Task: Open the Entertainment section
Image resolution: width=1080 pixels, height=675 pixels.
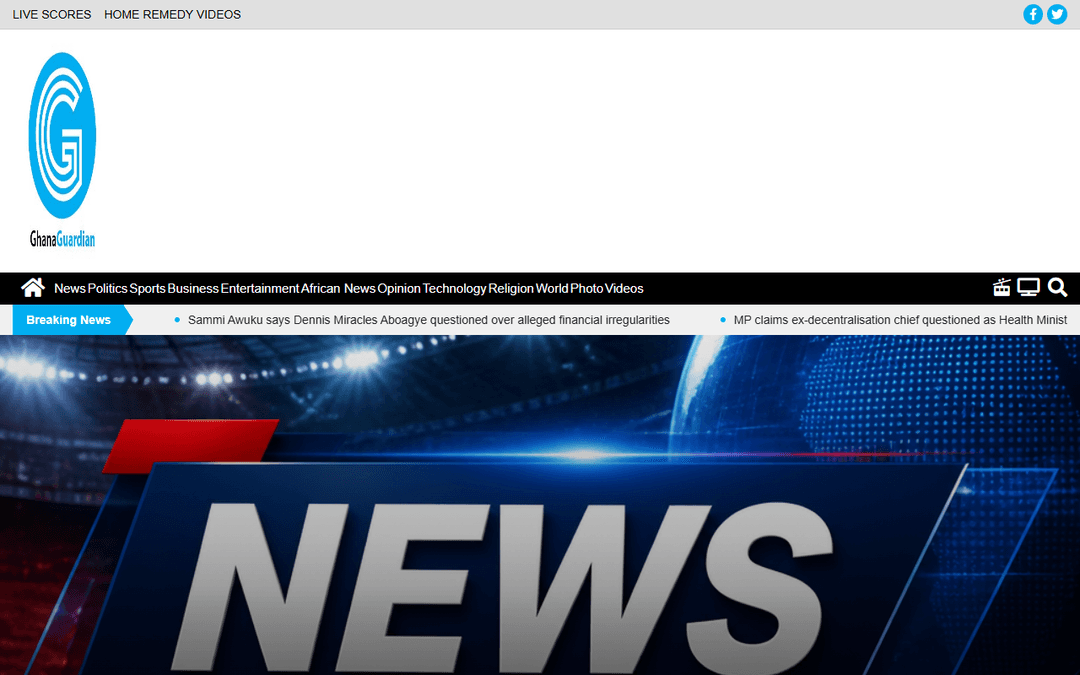Action: pos(260,289)
